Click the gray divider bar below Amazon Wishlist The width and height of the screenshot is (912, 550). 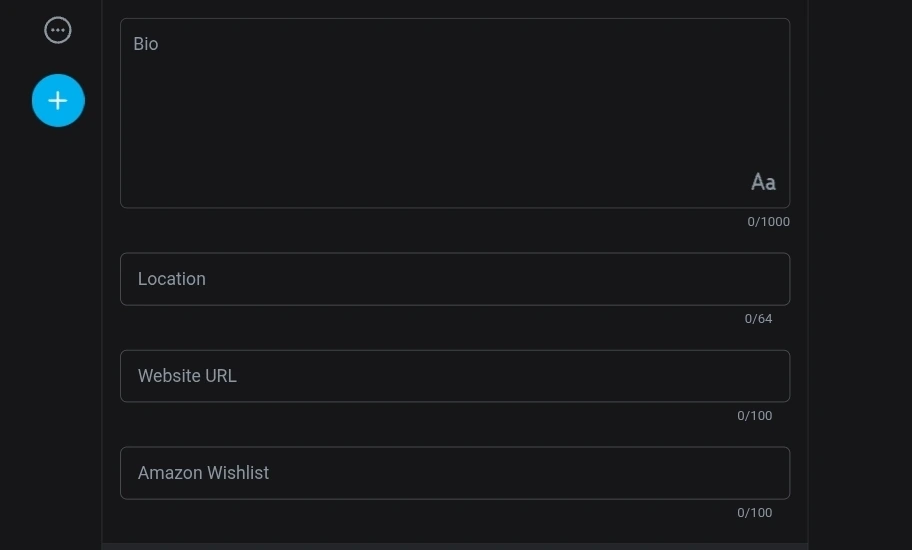[455, 546]
